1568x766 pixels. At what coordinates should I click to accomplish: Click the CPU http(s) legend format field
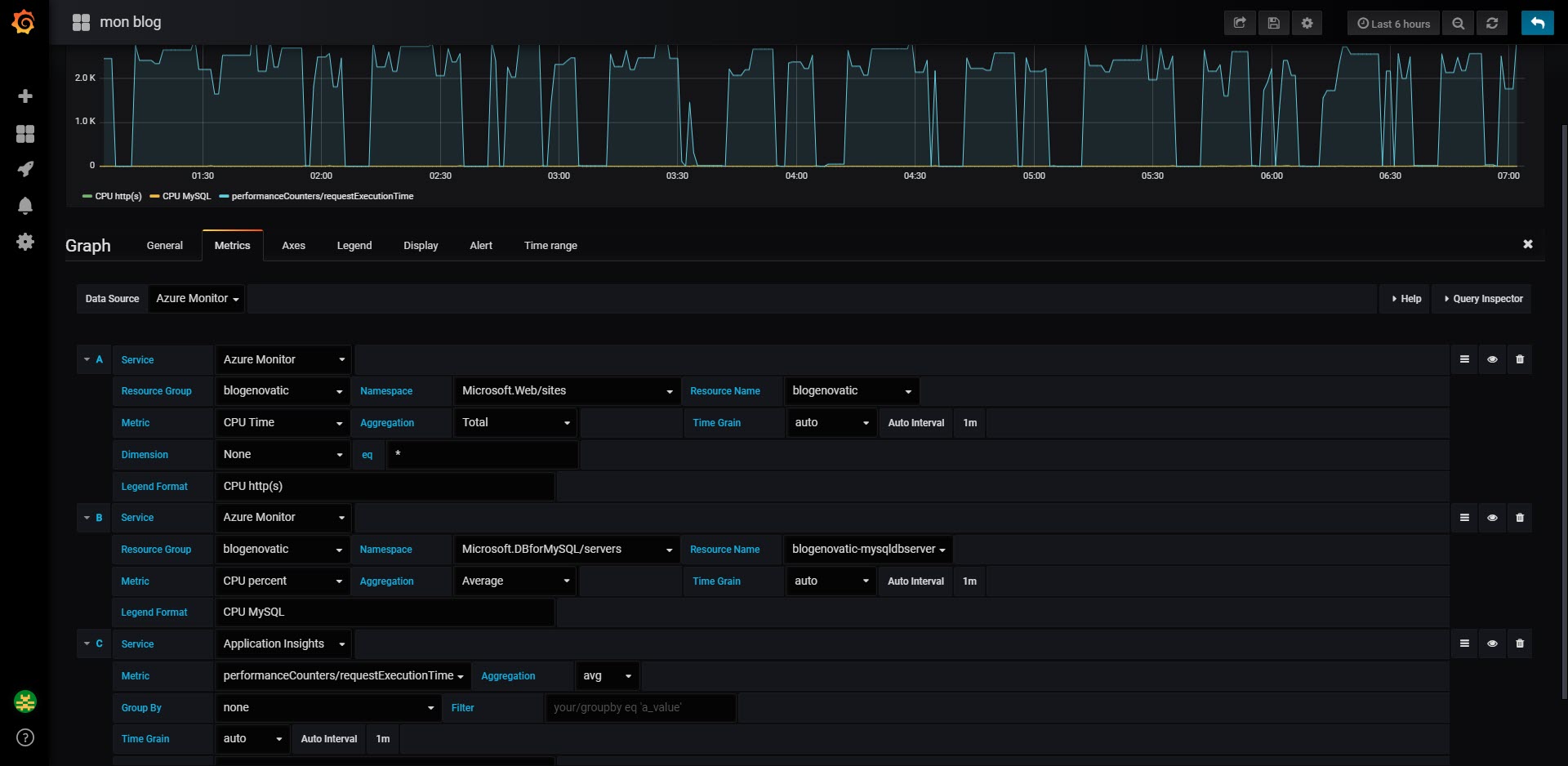[385, 487]
